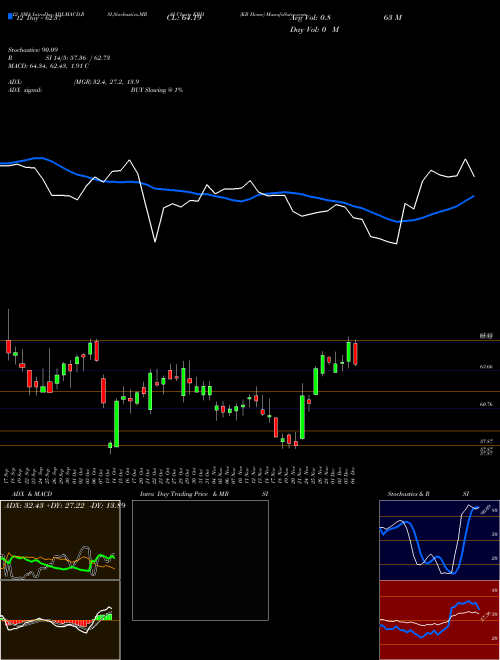Click the 57.87 price axis label

click(x=486, y=441)
